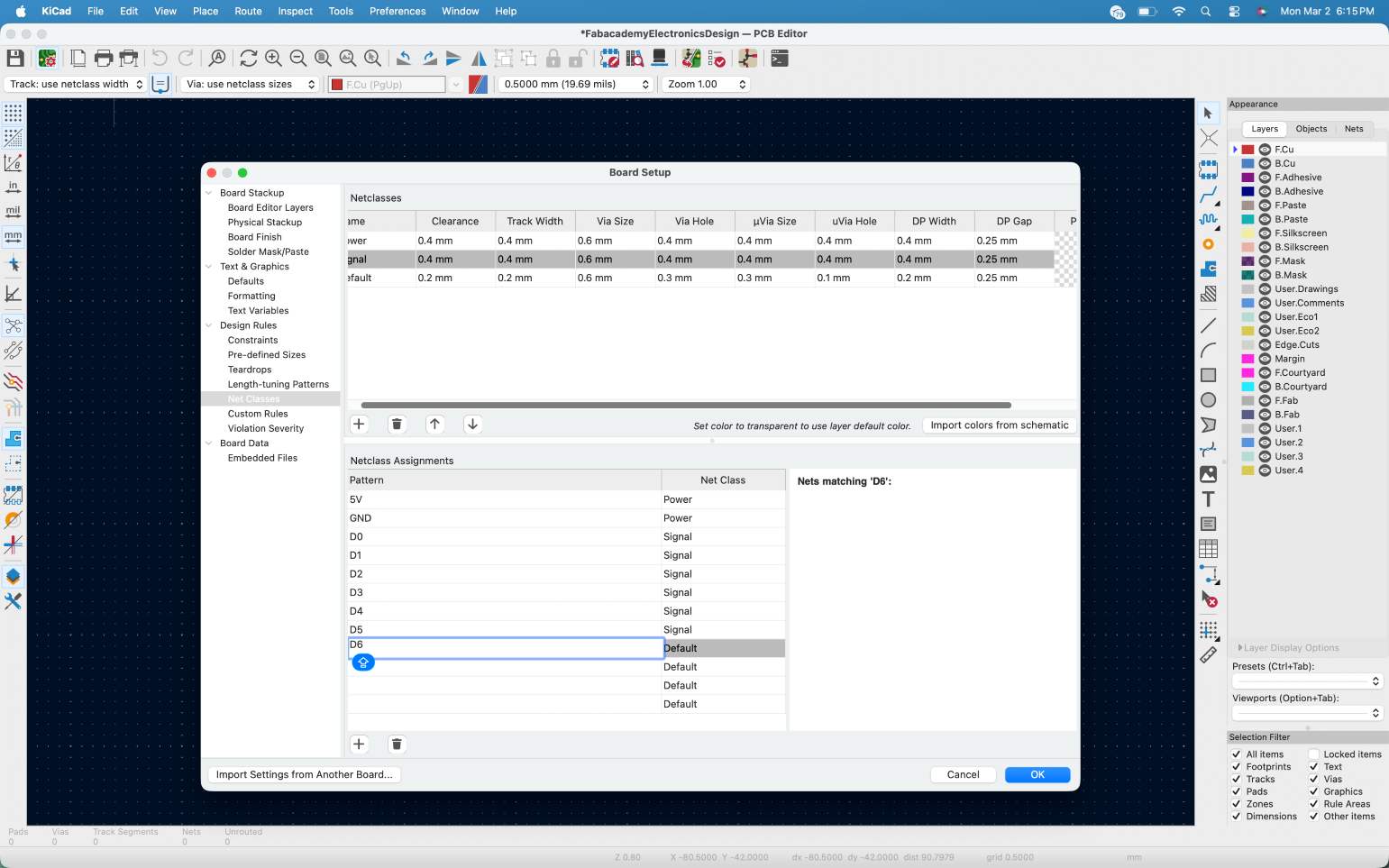Toggle visibility of F.Silkscreen layer
1389x868 pixels.
[1265, 233]
